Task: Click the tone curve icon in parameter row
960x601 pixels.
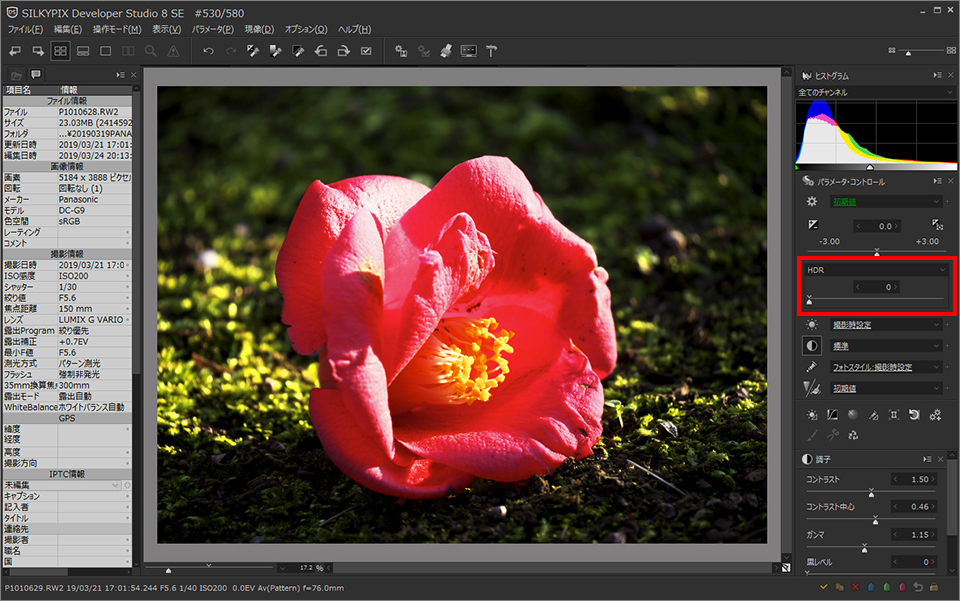Action: [832, 415]
